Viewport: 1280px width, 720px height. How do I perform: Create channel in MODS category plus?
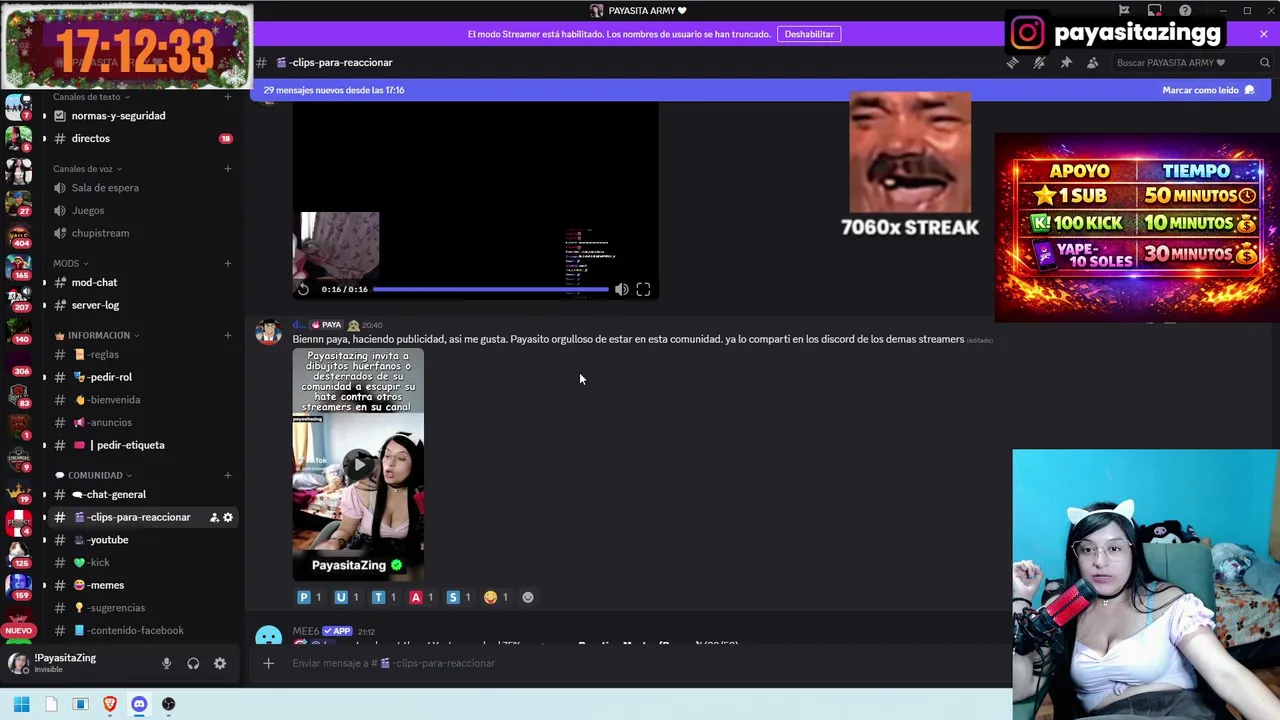click(228, 263)
